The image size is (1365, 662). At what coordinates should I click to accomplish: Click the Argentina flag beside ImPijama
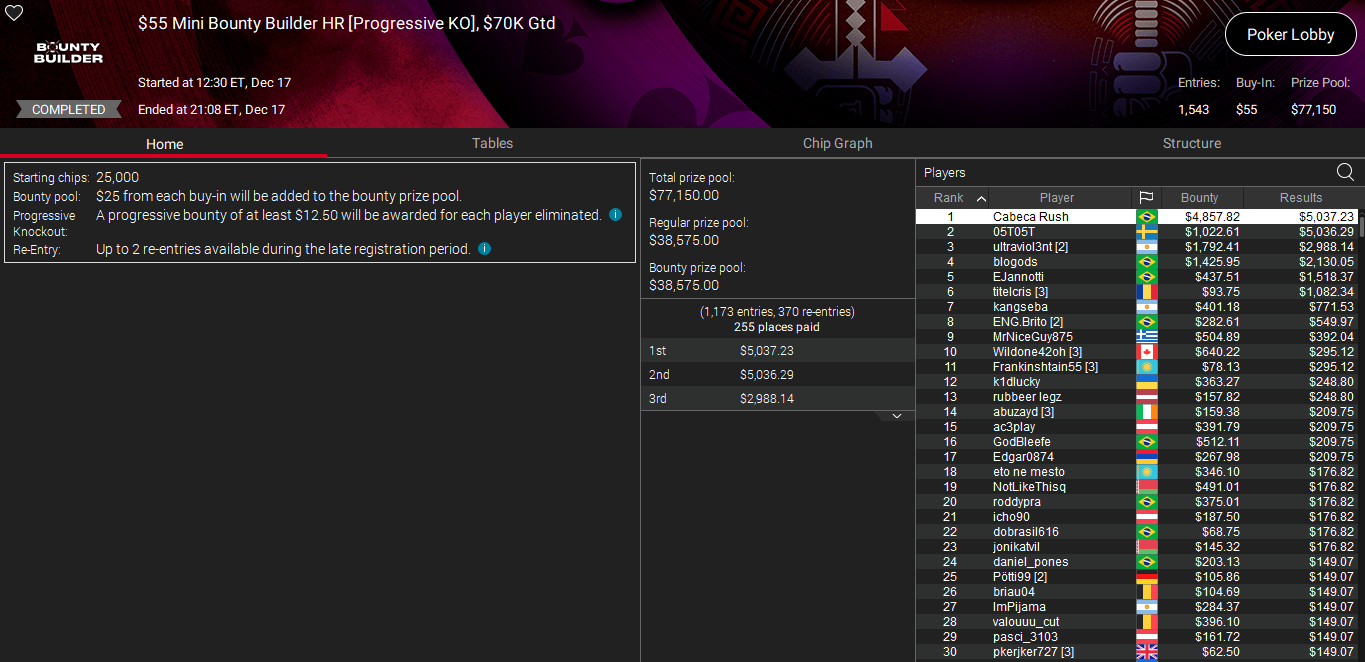coord(1146,606)
